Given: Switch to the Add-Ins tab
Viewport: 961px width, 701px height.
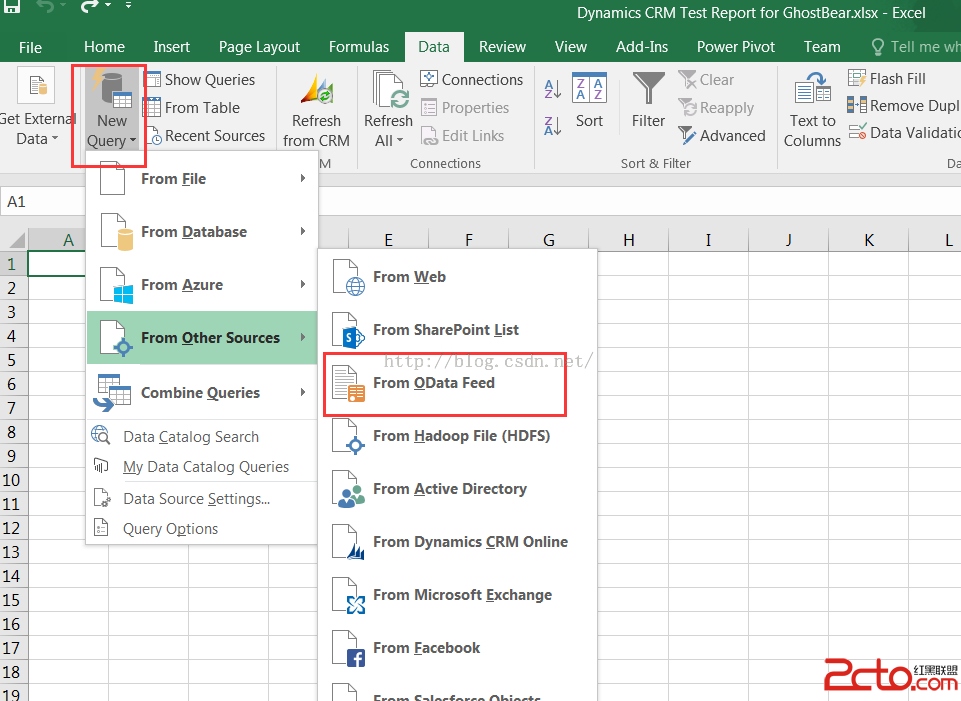Looking at the screenshot, I should (x=642, y=47).
